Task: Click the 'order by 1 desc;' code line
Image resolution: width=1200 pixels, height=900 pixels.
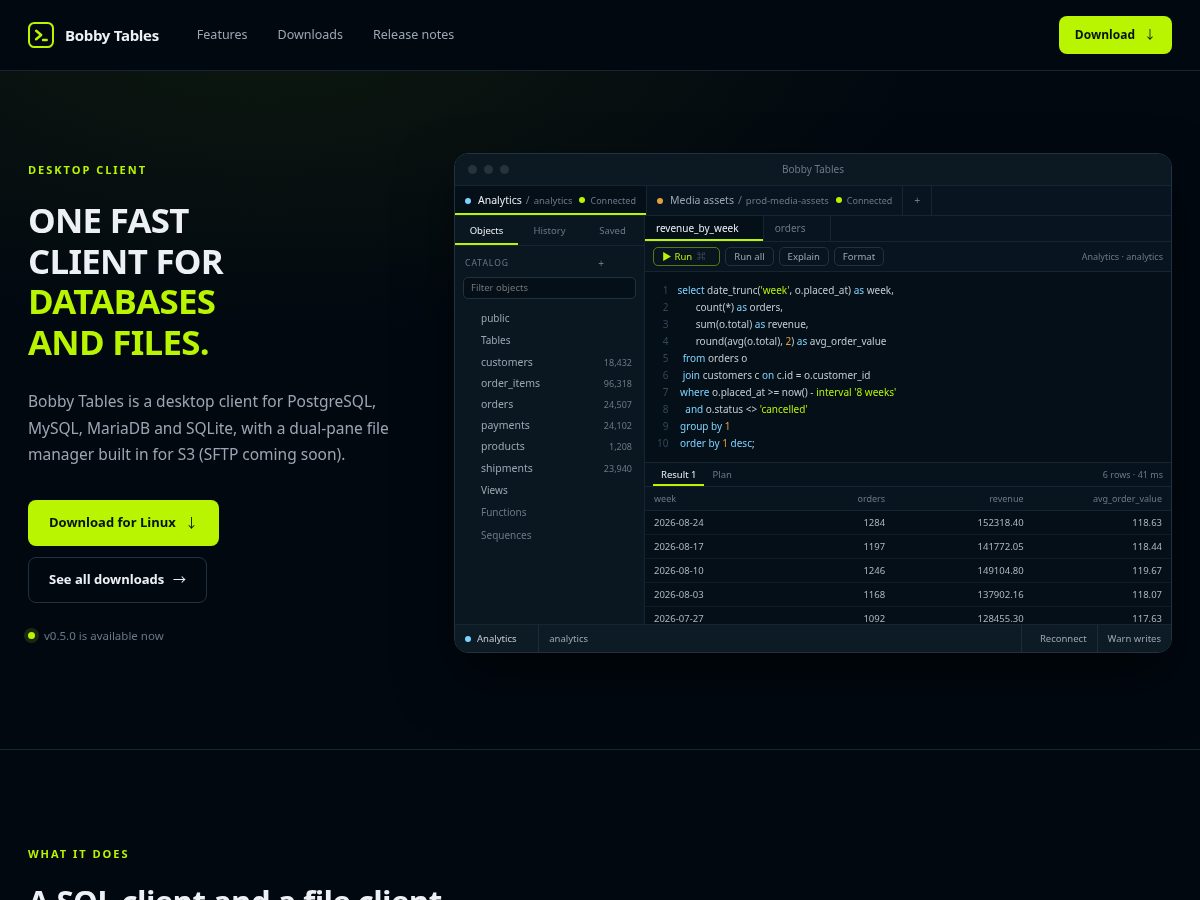Action: (717, 443)
